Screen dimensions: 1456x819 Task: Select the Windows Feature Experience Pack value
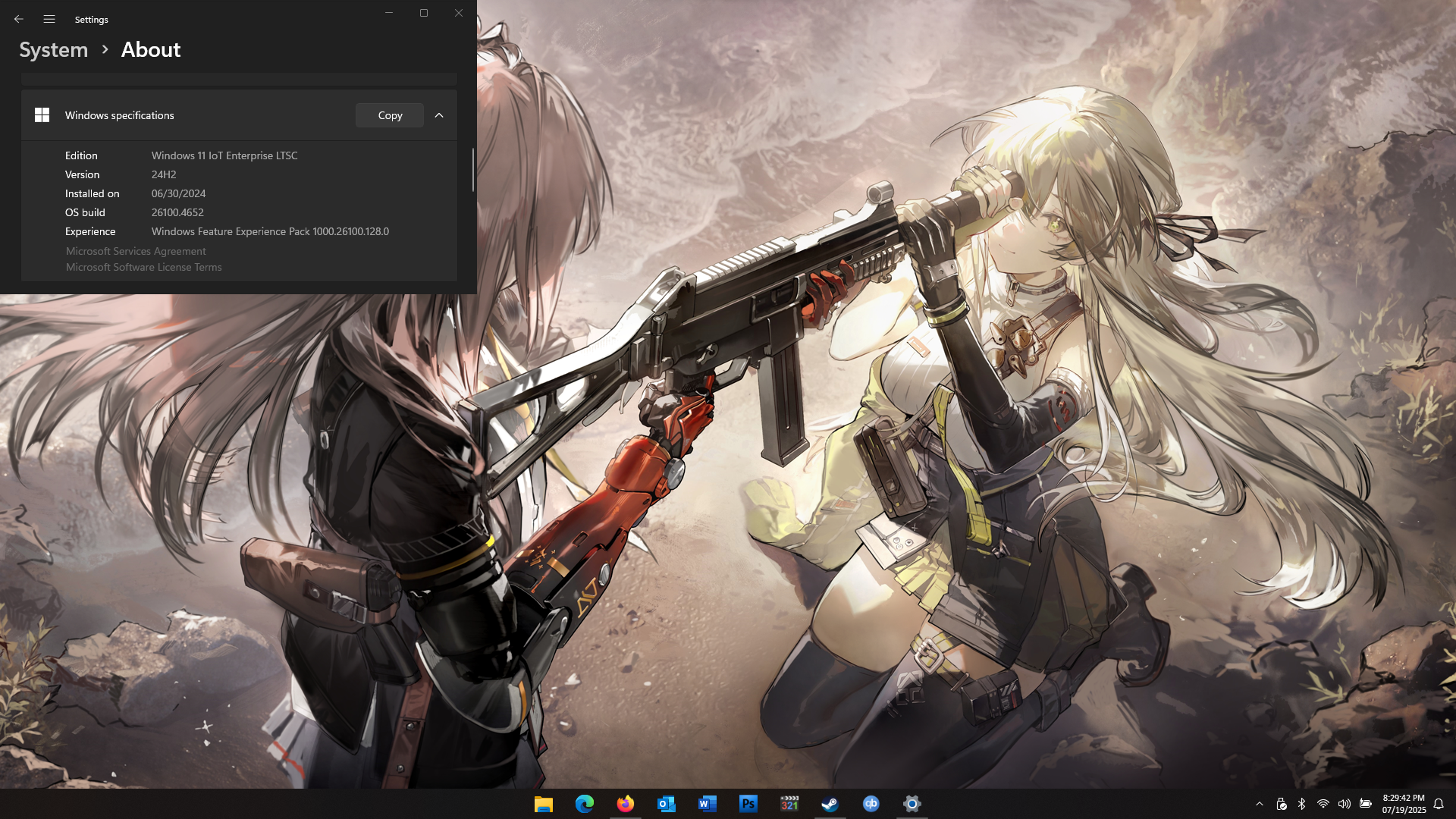tap(270, 231)
